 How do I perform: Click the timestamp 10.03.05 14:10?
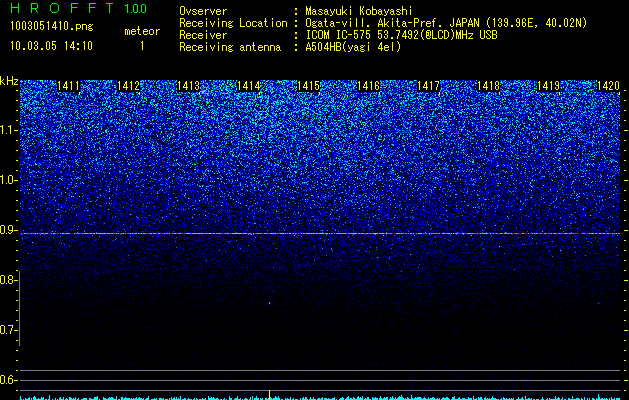tap(51, 46)
